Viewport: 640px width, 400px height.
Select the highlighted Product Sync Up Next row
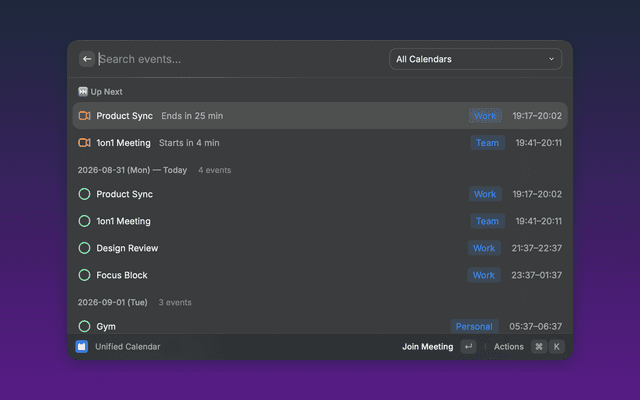(320, 116)
